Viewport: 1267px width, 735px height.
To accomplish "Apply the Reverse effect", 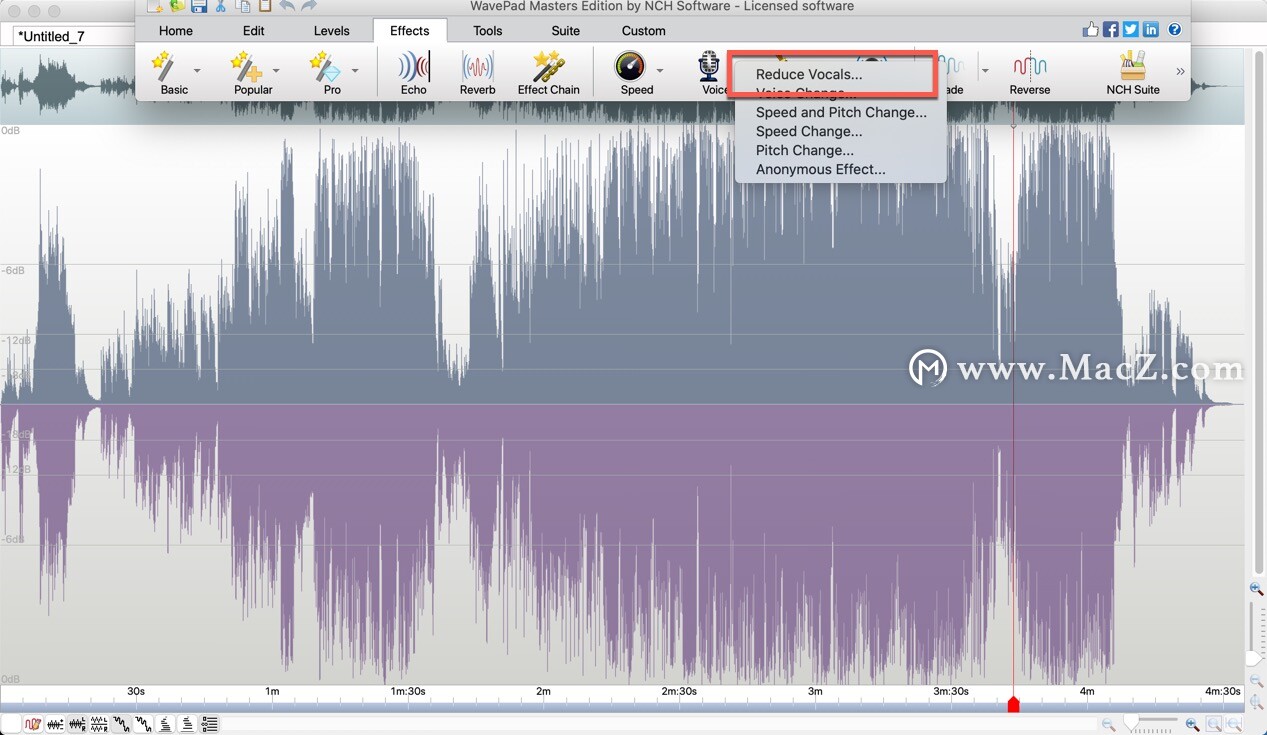I will (x=1029, y=73).
